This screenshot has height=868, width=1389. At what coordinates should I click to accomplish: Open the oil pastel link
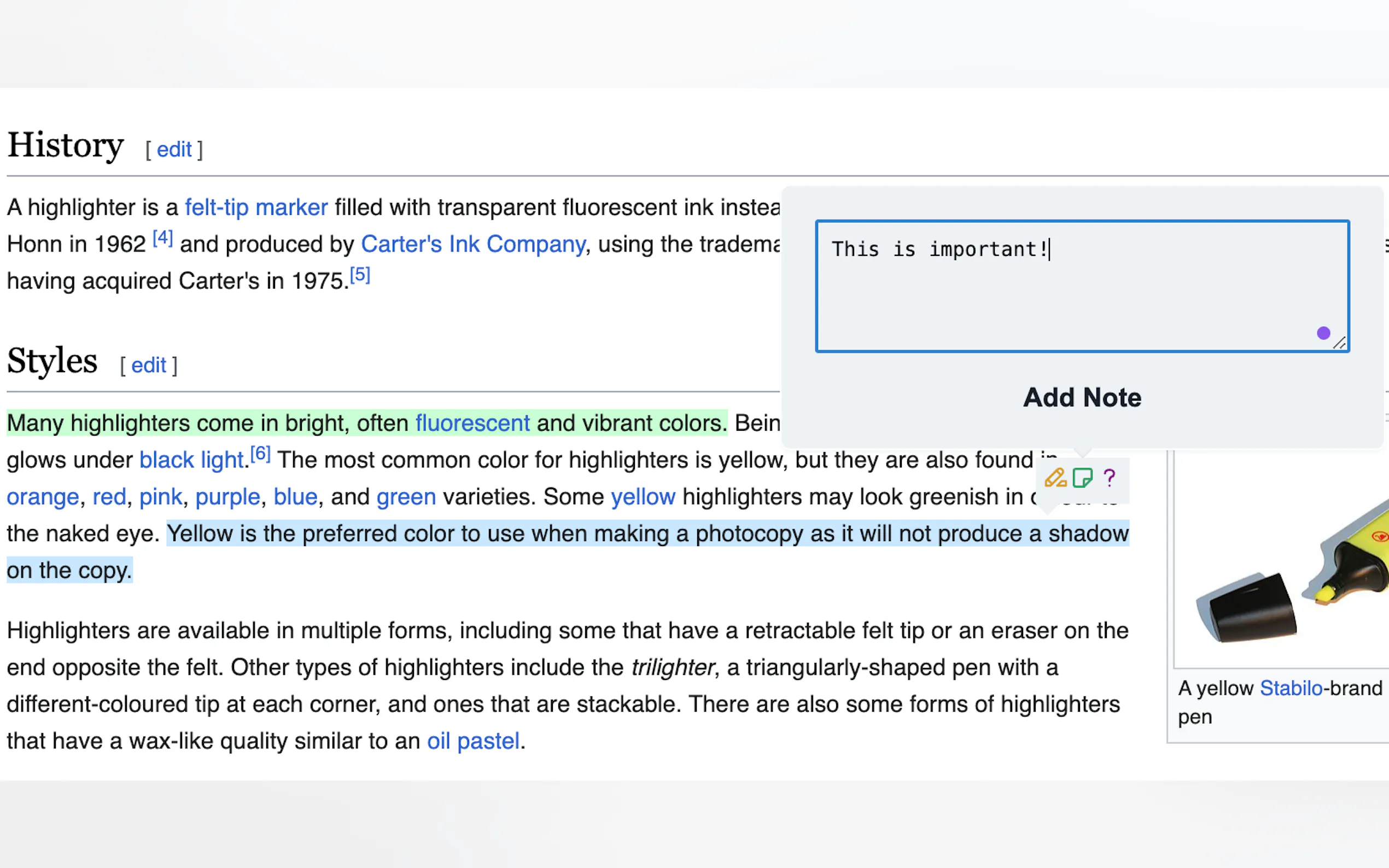472,741
